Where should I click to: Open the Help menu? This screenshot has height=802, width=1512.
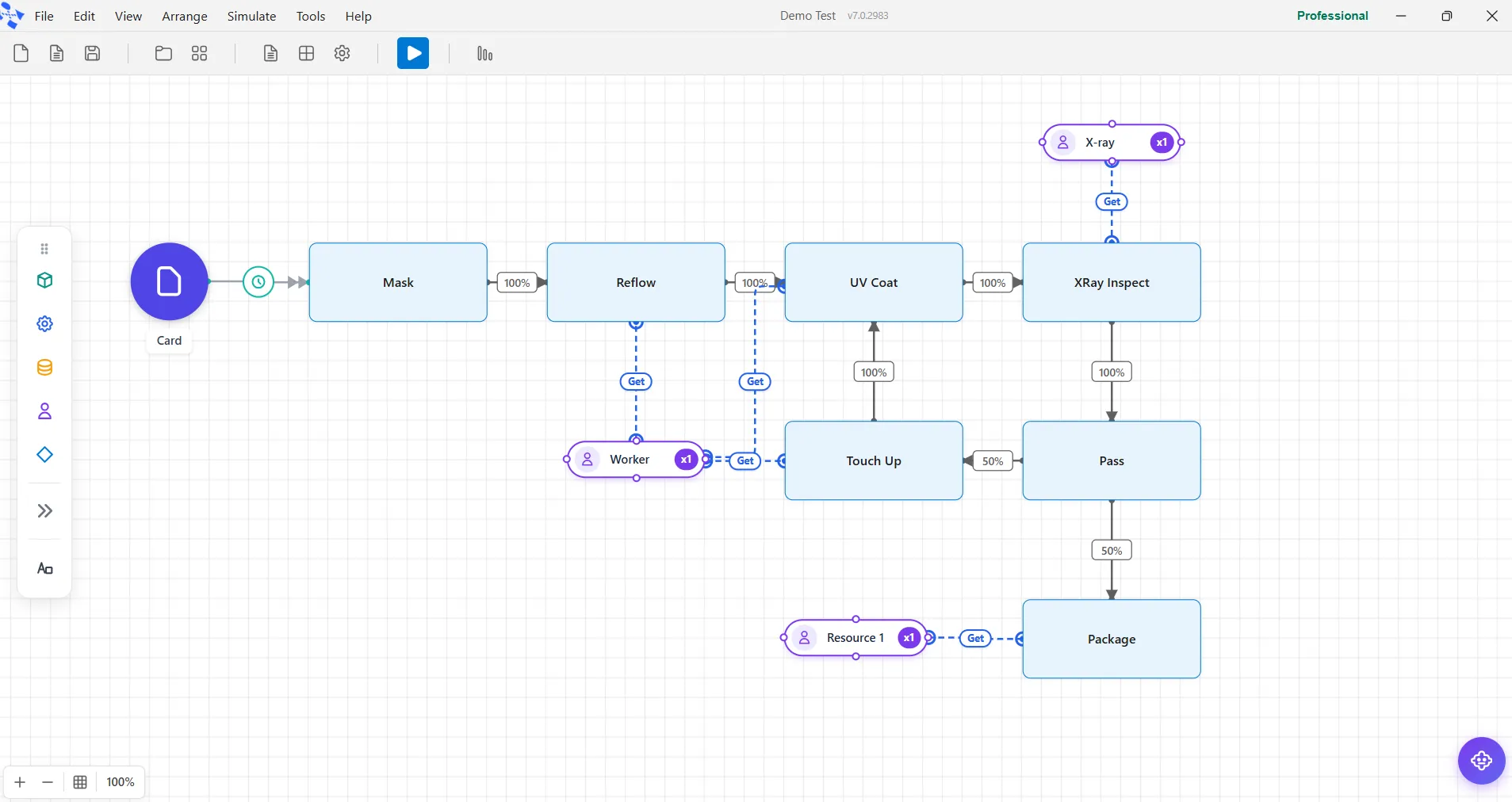pos(358,16)
